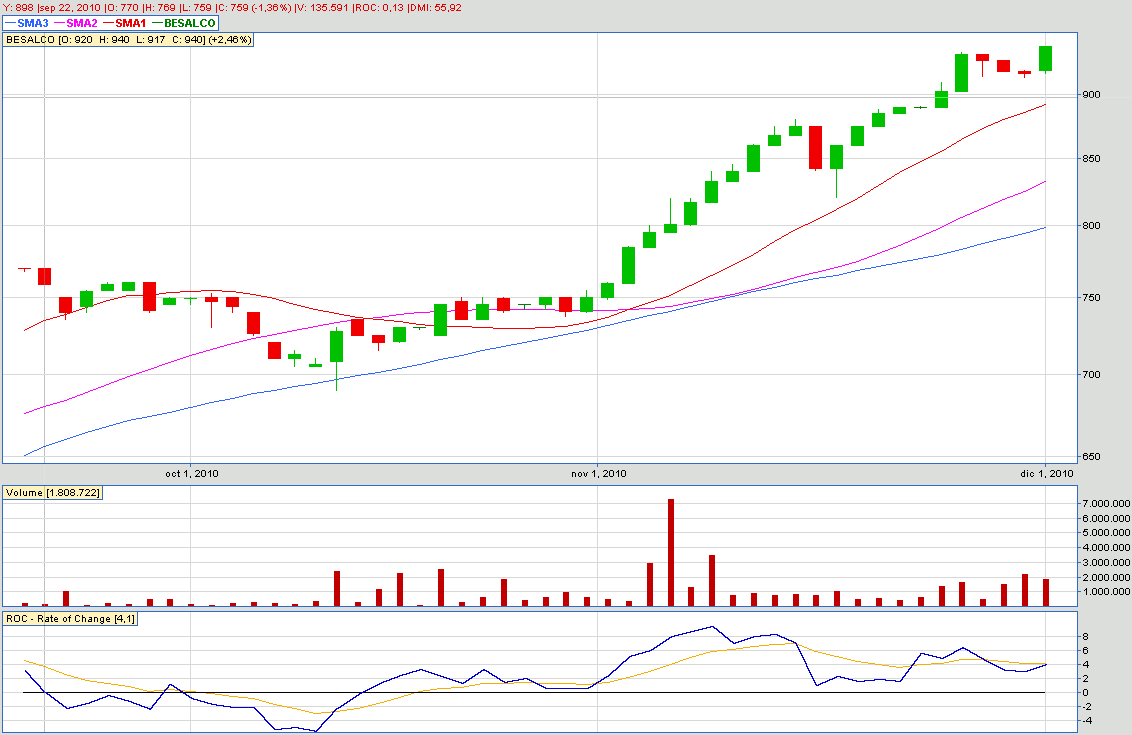Screen dimensions: 1132x735
Task: Click the Volume panel label
Action: 53,492
